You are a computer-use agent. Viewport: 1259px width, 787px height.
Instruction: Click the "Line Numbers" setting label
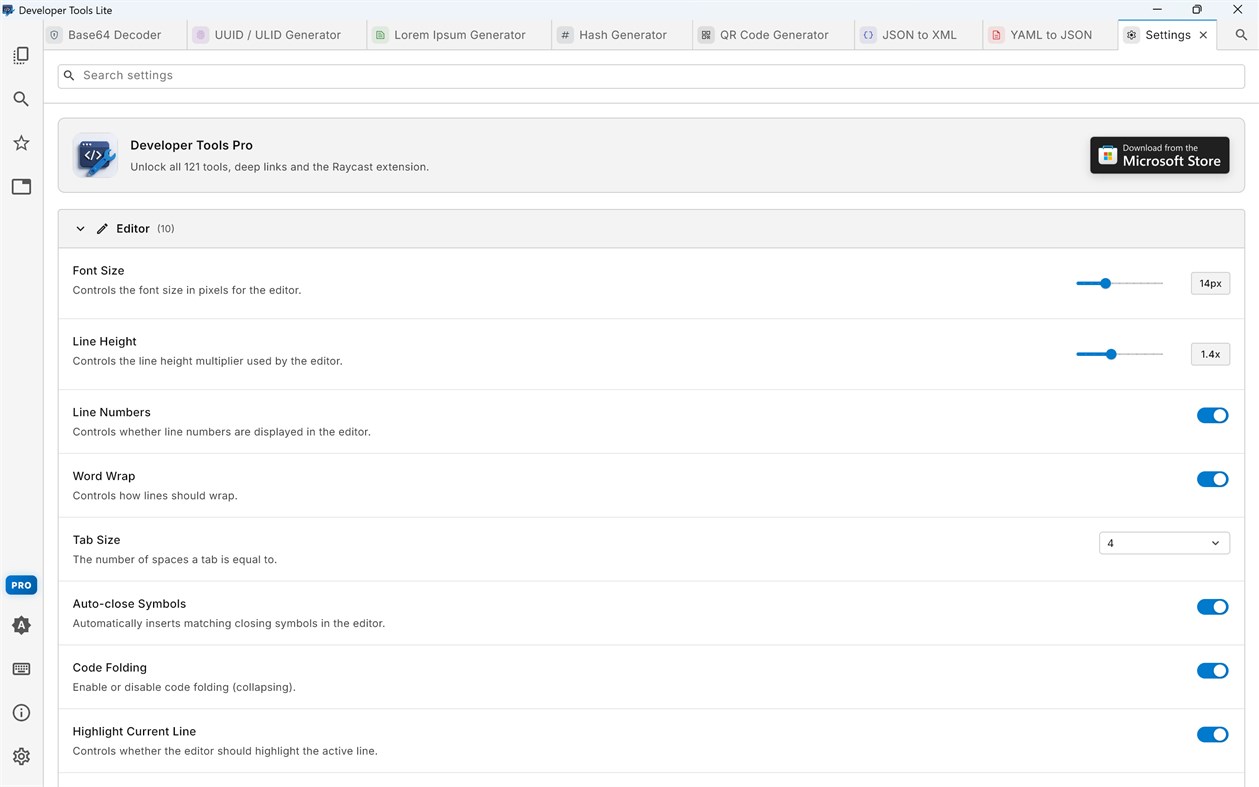coord(111,412)
